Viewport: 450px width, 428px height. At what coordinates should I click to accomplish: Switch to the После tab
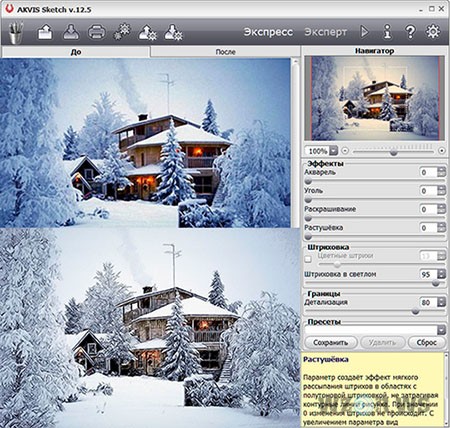[x=226, y=52]
